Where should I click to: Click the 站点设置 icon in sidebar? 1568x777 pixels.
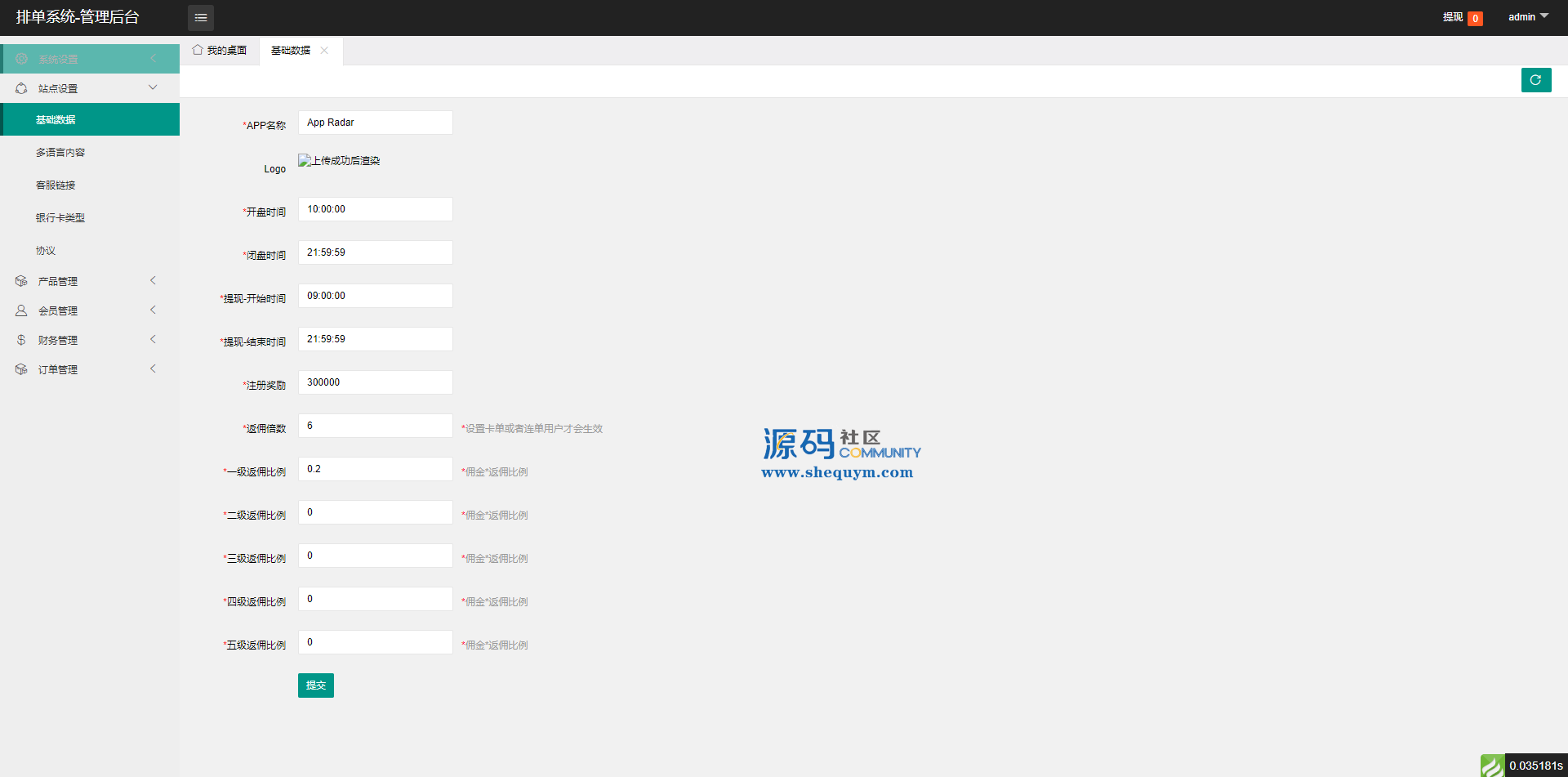pos(21,88)
